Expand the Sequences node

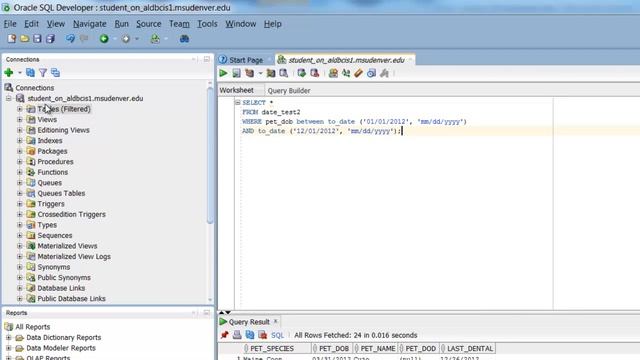20,236
